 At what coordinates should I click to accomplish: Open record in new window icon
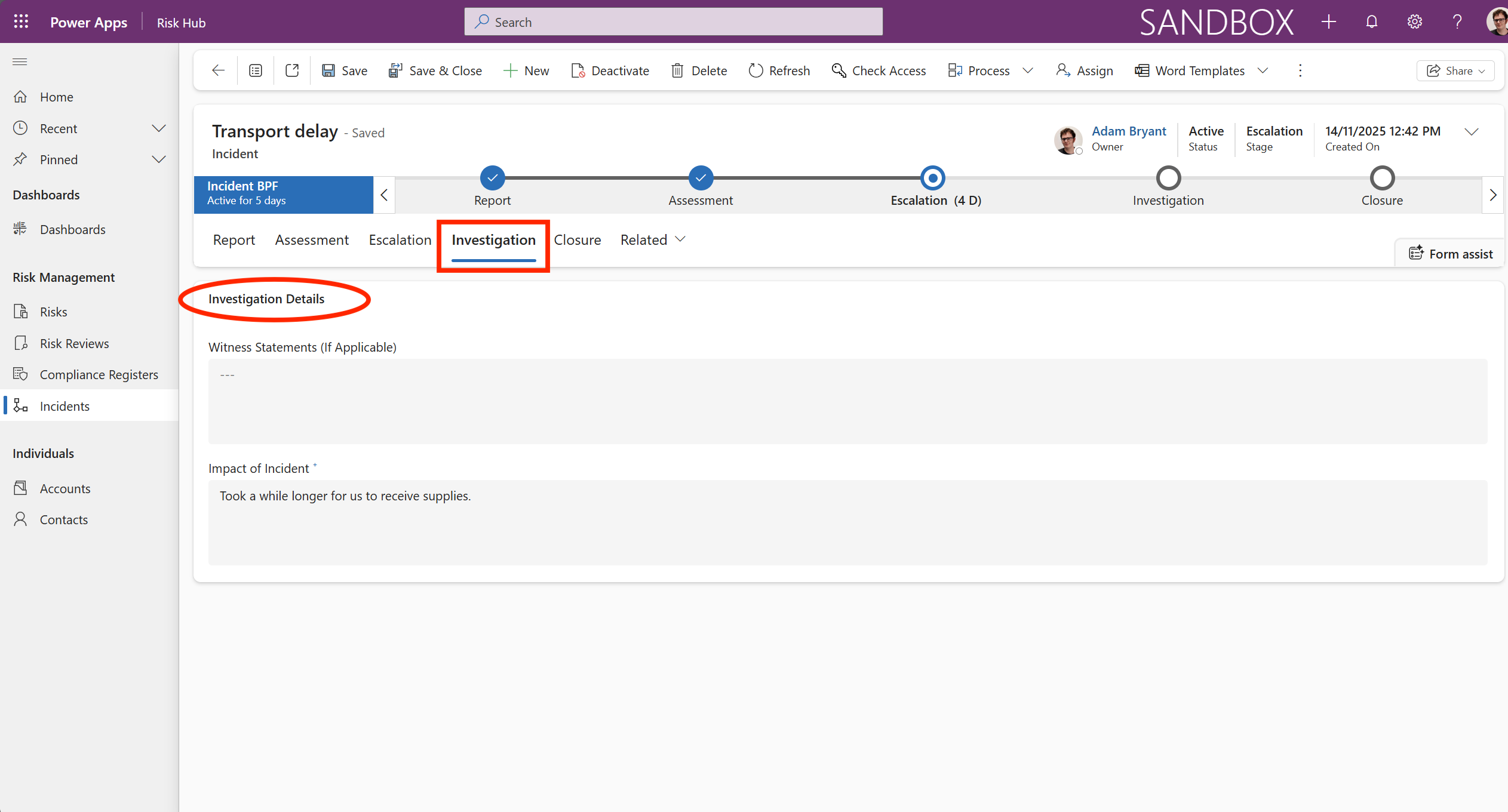point(292,70)
